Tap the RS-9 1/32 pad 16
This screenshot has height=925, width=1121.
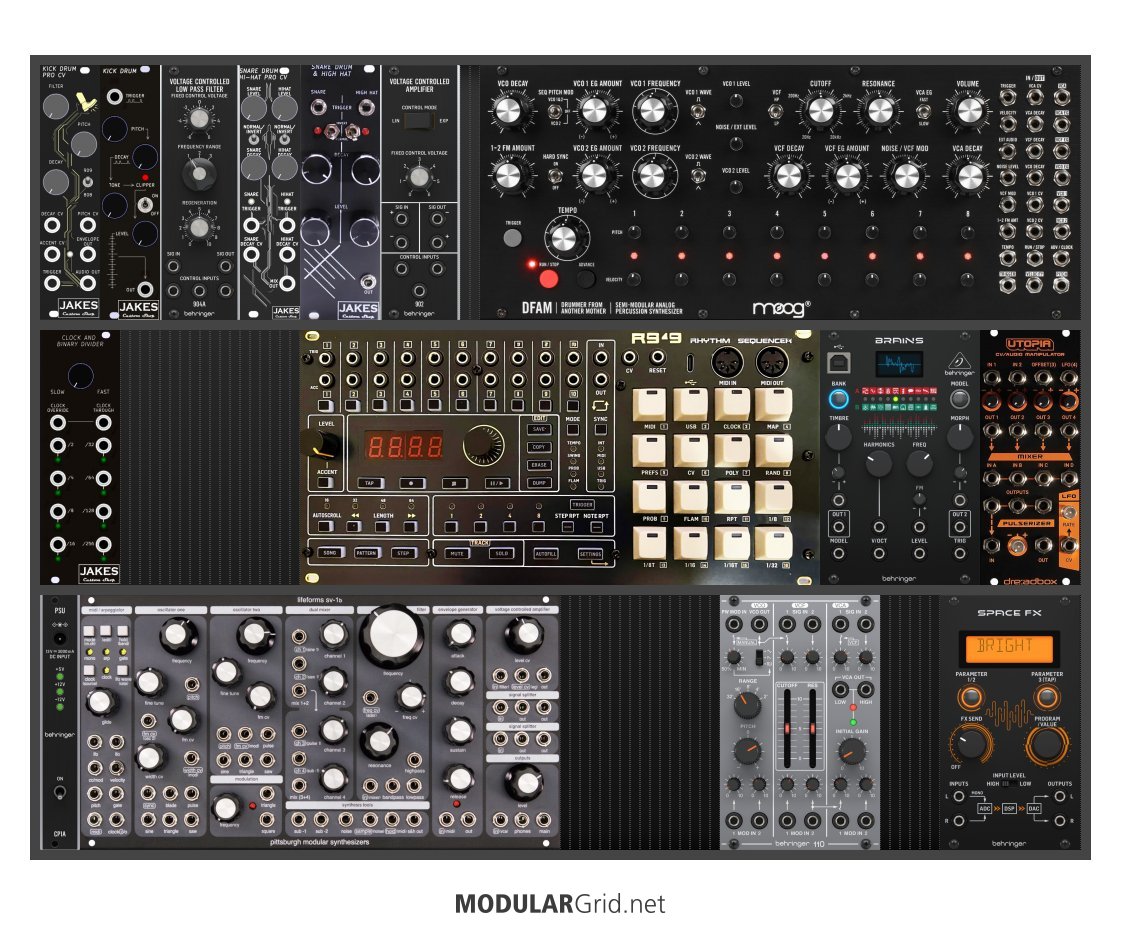[774, 544]
